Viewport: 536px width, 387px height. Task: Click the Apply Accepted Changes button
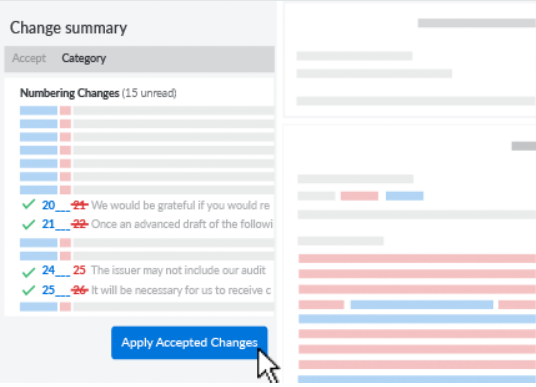click(189, 343)
